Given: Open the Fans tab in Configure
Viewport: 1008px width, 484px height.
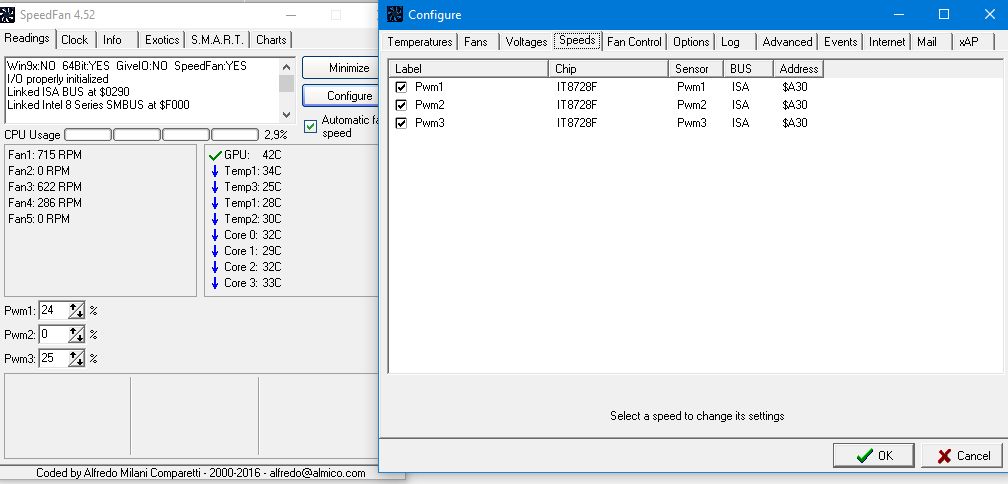Looking at the screenshot, I should point(476,42).
